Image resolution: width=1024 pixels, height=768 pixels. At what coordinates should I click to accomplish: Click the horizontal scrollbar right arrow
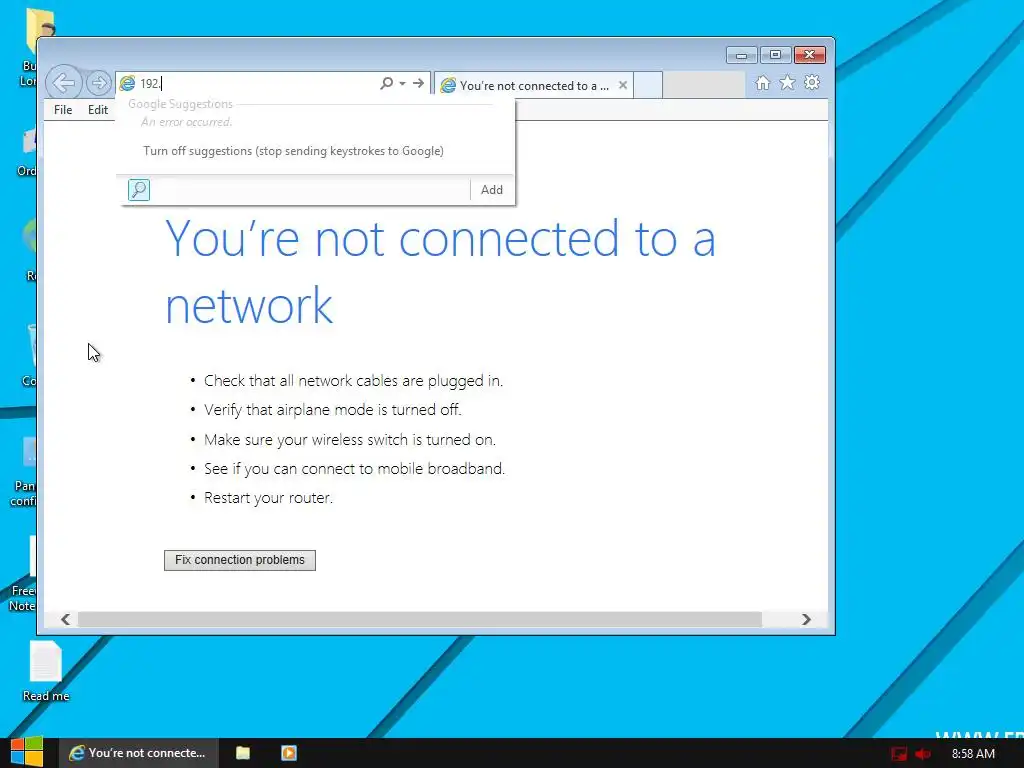click(x=807, y=619)
